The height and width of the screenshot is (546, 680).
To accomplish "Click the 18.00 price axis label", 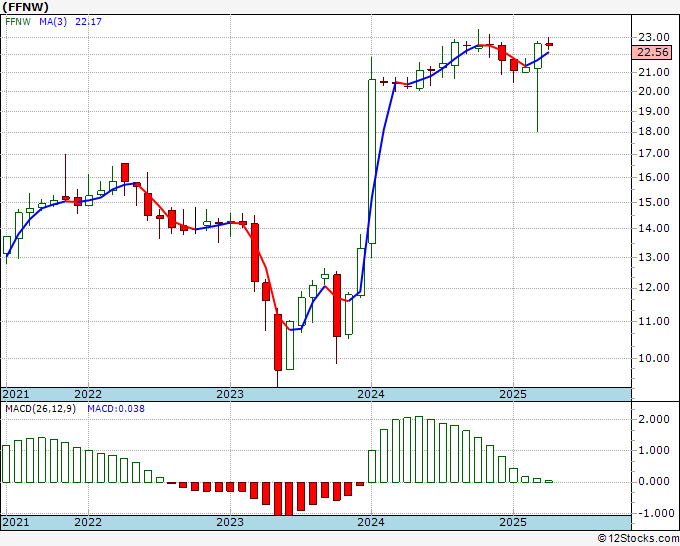I will tap(653, 131).
